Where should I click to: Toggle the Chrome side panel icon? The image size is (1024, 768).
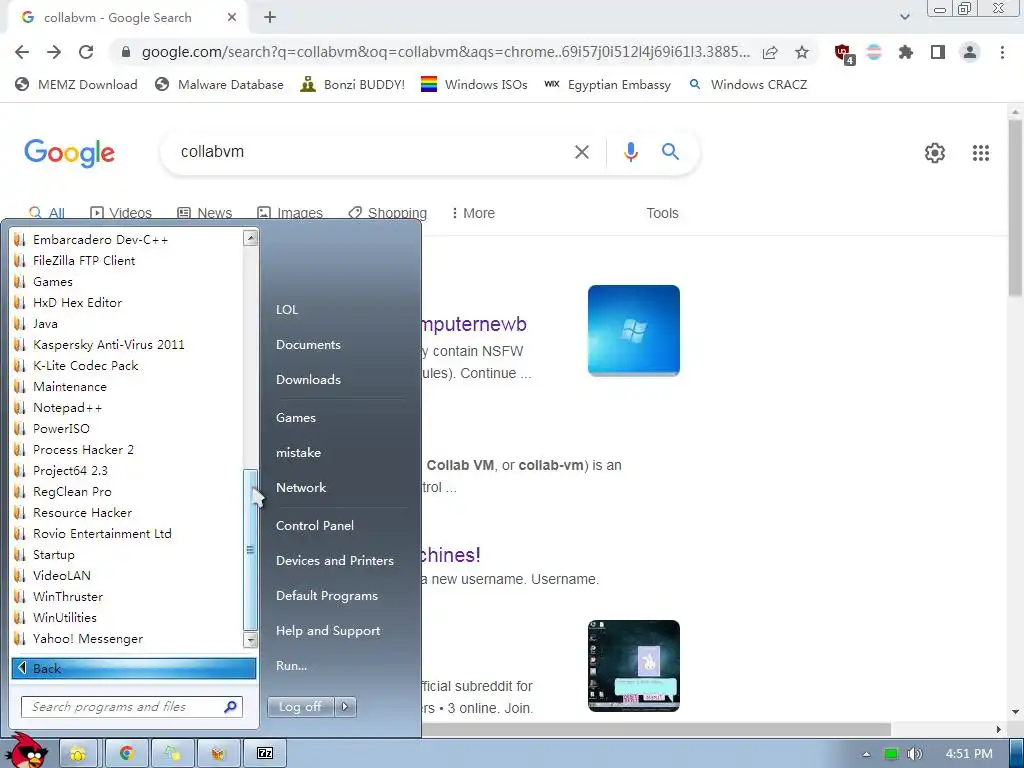pos(938,52)
